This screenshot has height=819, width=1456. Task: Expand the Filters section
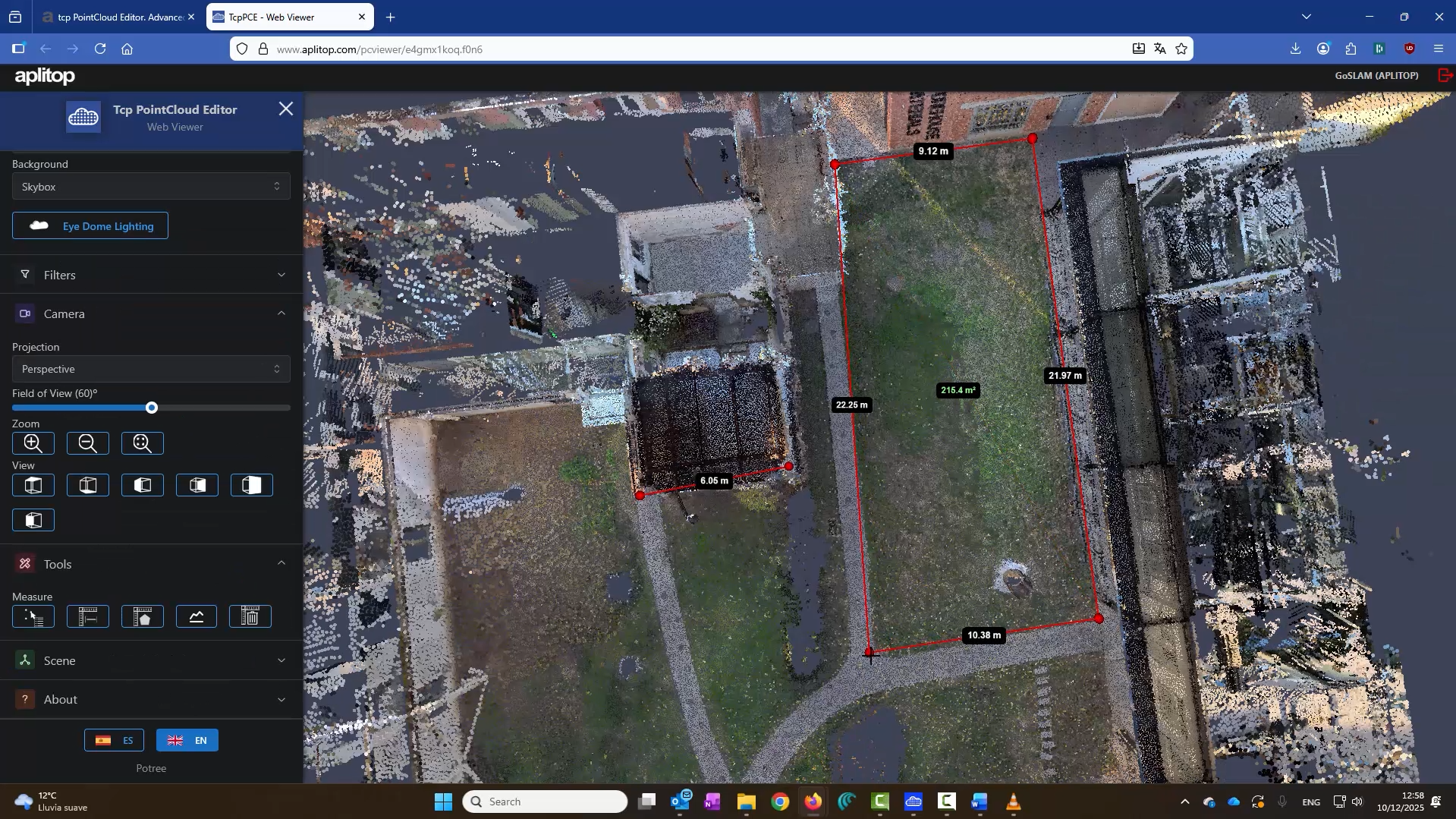coord(151,274)
